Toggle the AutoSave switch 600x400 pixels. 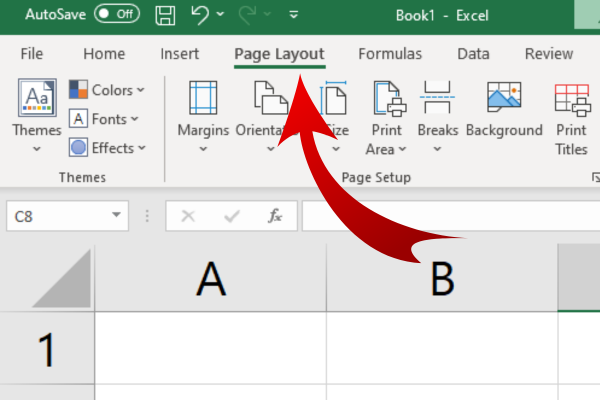117,14
